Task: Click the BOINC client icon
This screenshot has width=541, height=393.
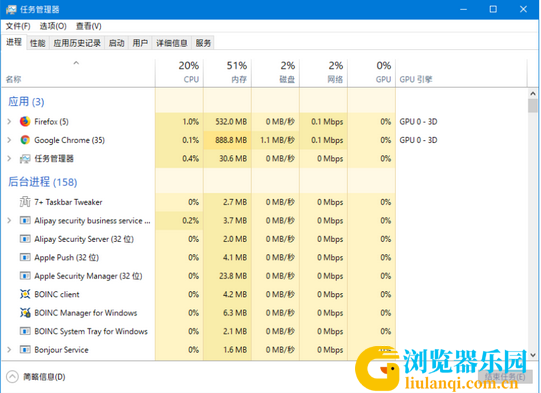Action: [x=25, y=294]
